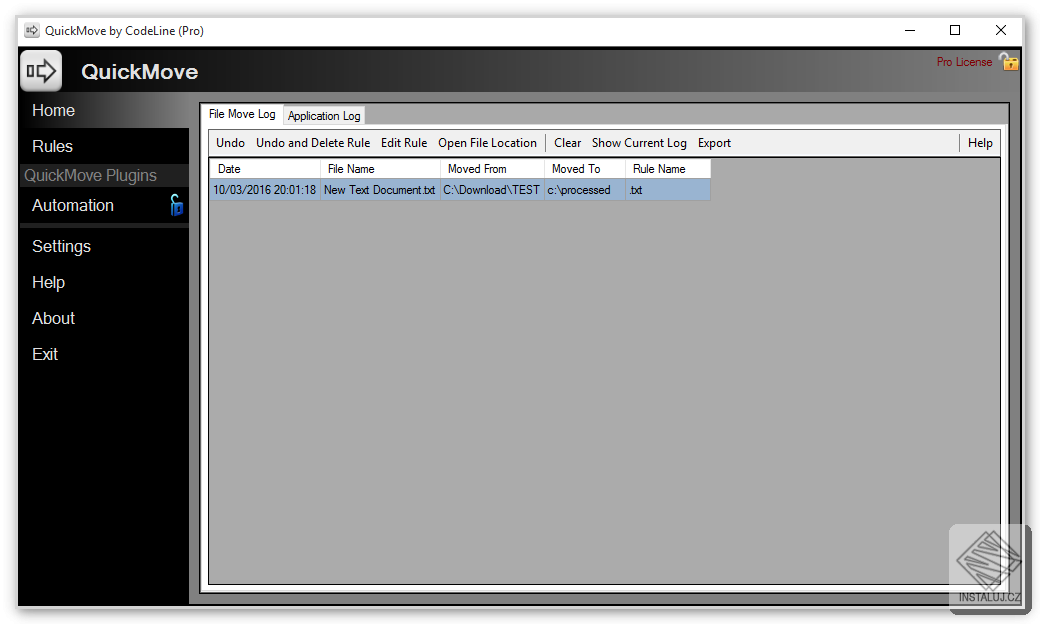The image size is (1040, 624).
Task: Select QuickMove Plugins in the sidebar
Action: coord(91,175)
